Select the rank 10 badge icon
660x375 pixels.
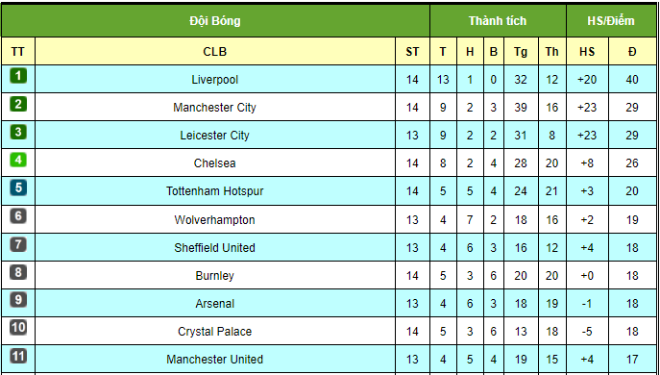(18, 328)
